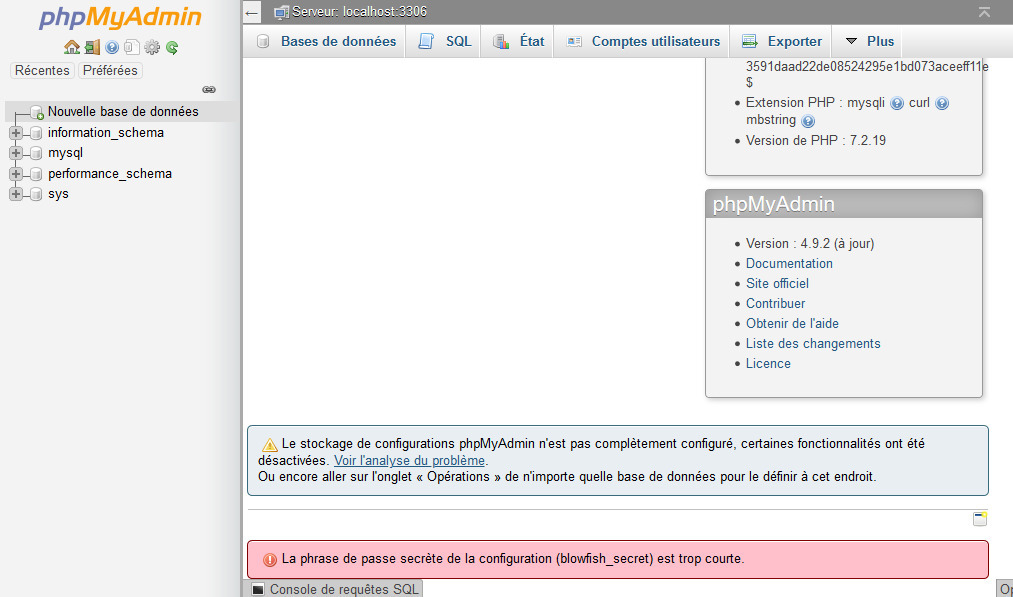The image size is (1013, 597).
Task: Click the database icon beside information_schema
Action: pos(36,133)
